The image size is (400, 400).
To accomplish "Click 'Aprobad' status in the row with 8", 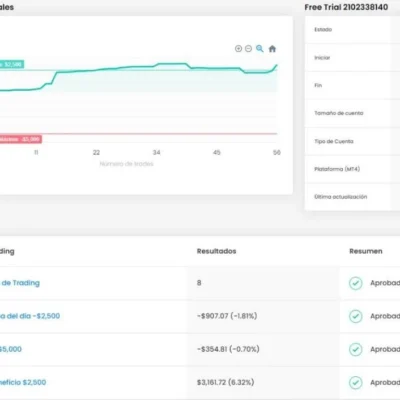I will tap(385, 283).
